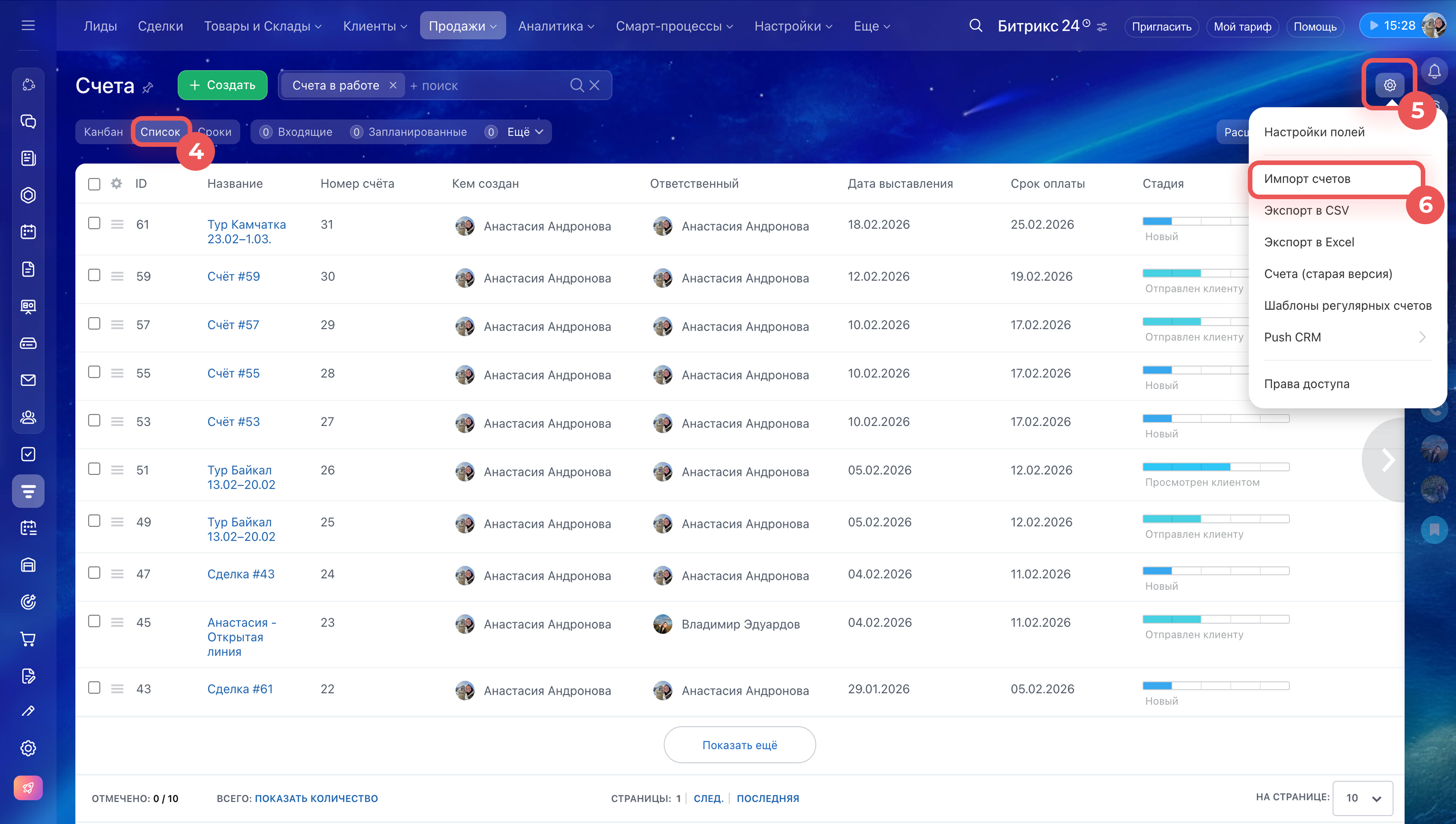Click the gear settings icon near the bell

click(1389, 85)
